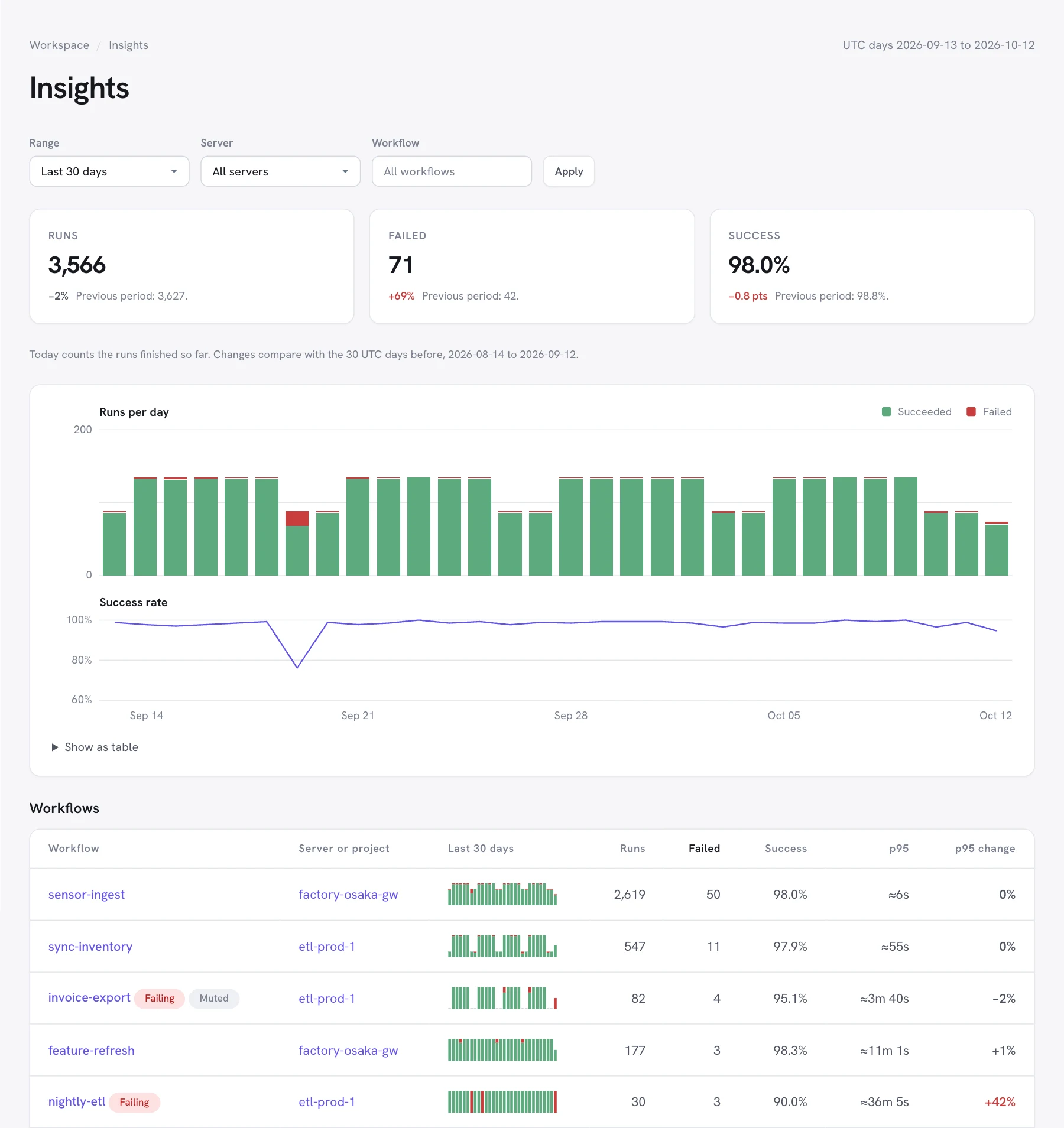Viewport: 1064px width, 1128px height.
Task: Click the nightly-etl 30-day sparkline
Action: point(502,1102)
